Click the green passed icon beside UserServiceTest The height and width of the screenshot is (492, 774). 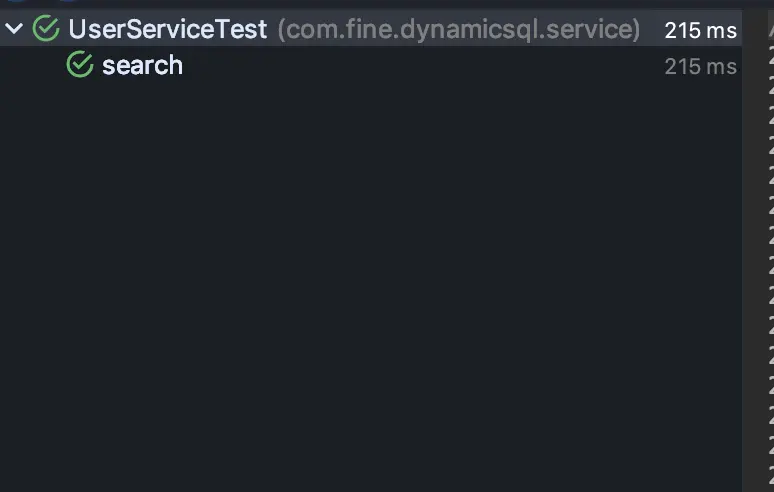[45, 29]
